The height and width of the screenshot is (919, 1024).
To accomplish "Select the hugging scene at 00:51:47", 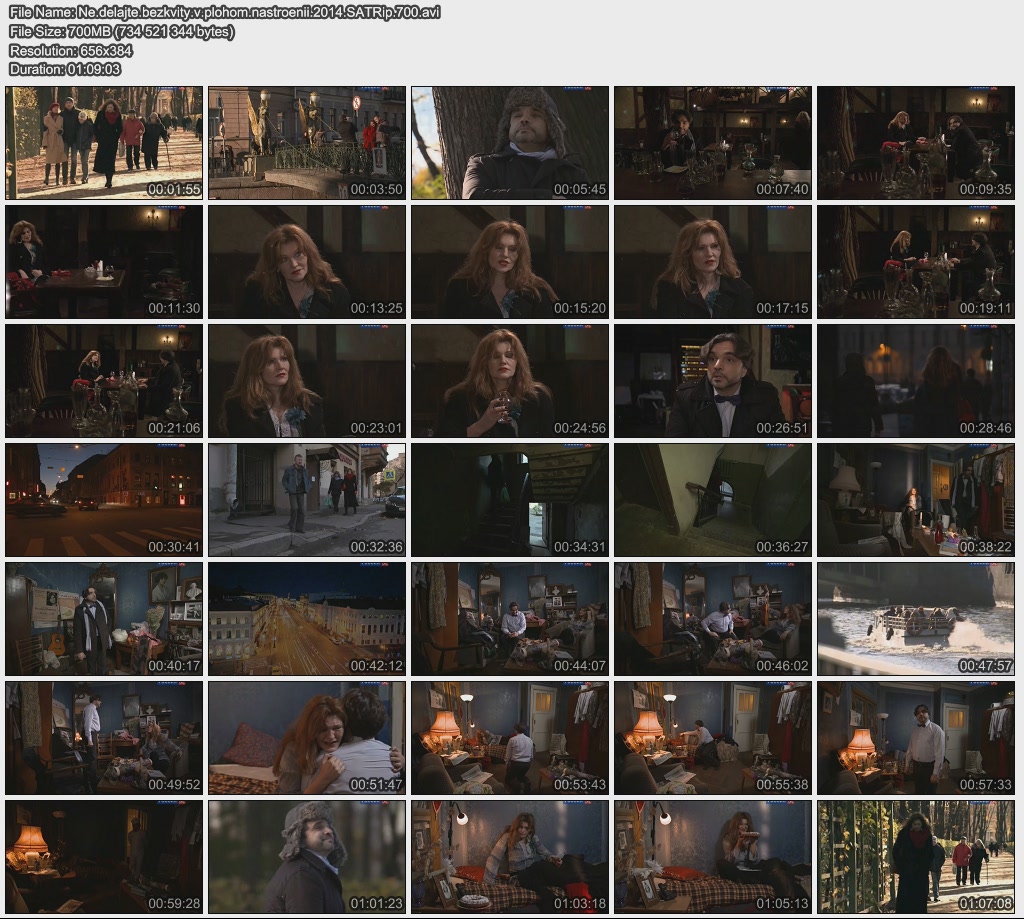I will pyautogui.click(x=307, y=738).
